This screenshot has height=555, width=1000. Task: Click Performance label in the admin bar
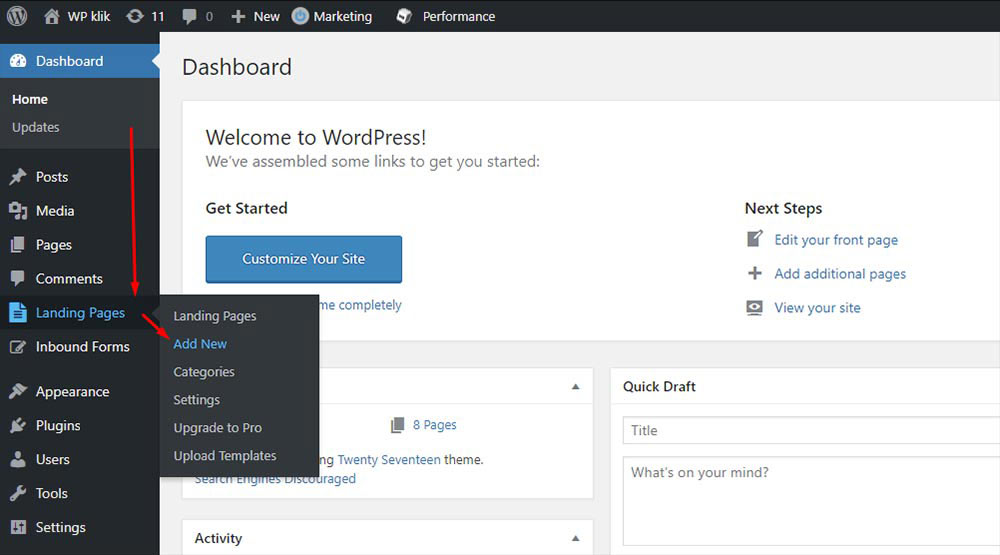459,17
